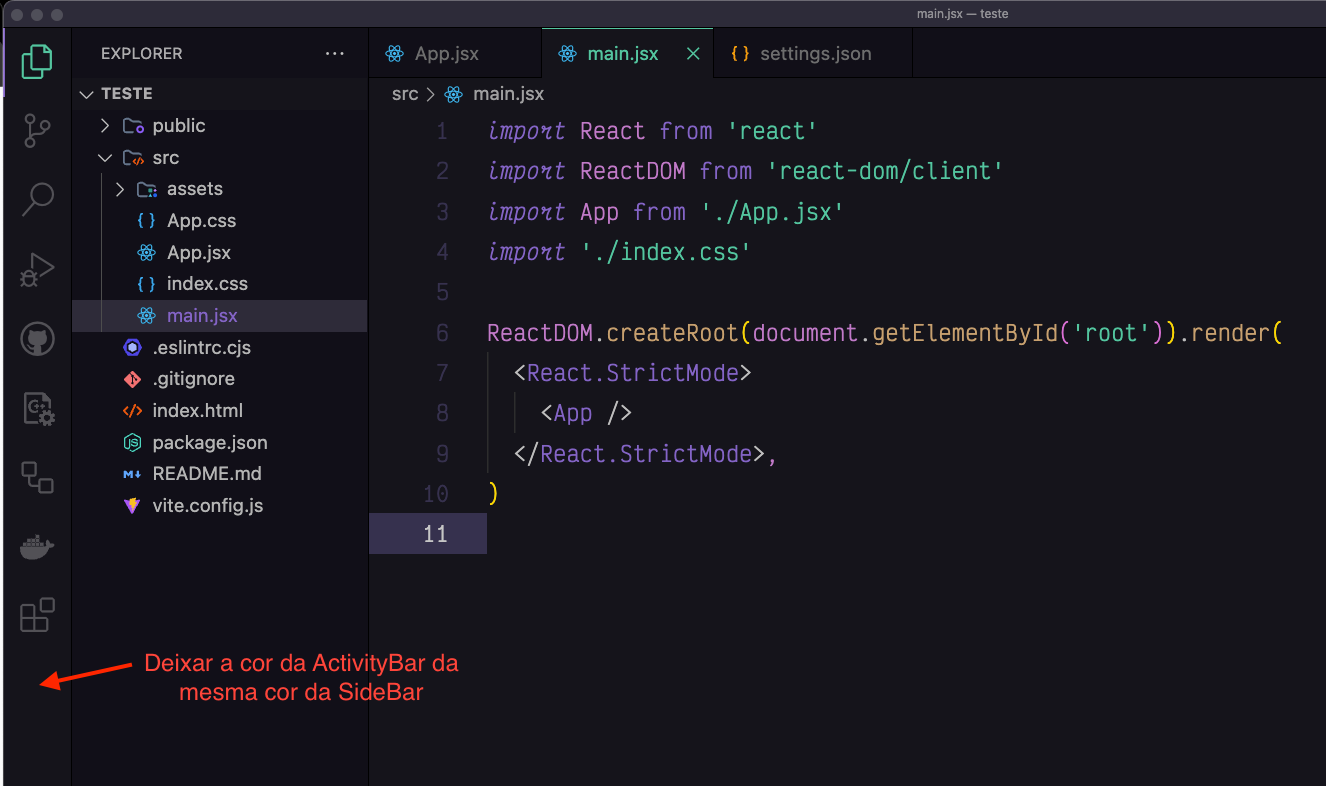Screen dimensions: 1326x786
Task: Close the main.jsx tab
Action: pos(693,54)
